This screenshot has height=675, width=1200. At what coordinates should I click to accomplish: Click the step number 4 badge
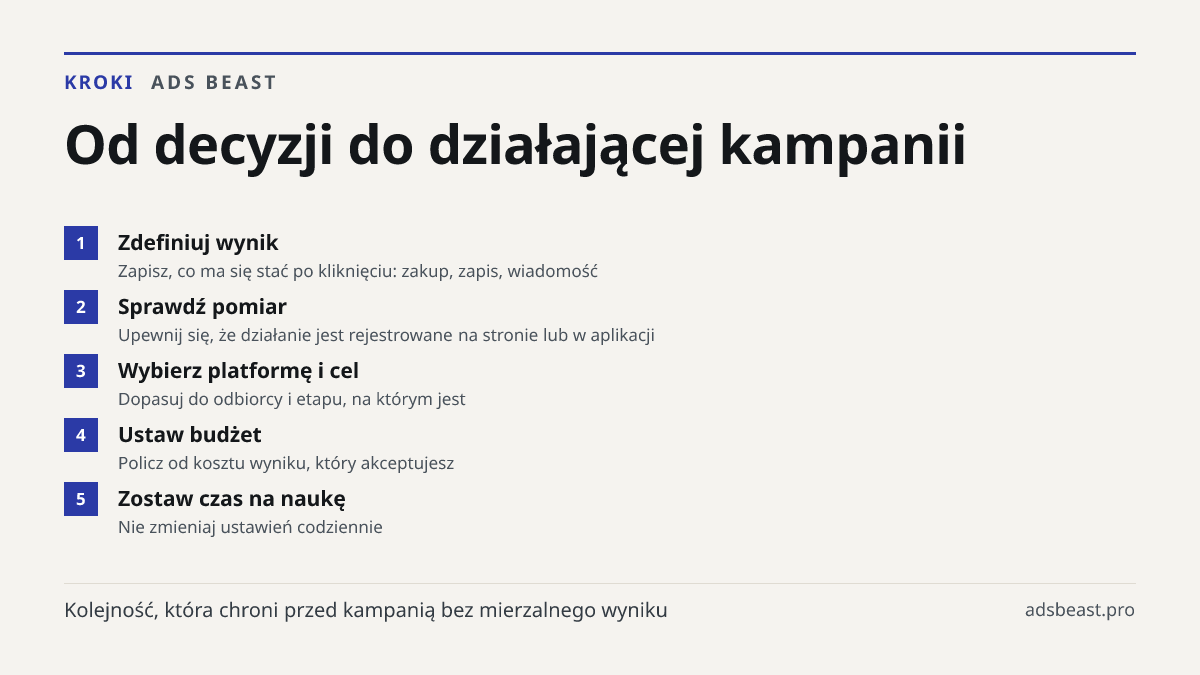[81, 435]
